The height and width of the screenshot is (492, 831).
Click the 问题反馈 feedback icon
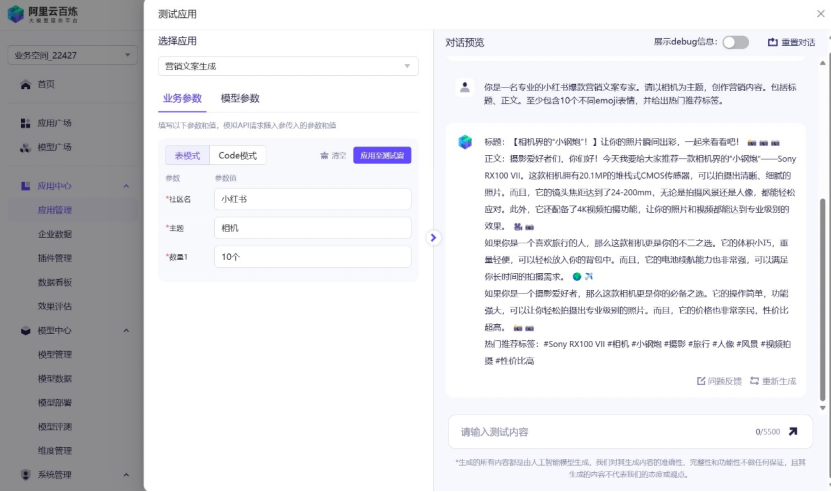701,381
